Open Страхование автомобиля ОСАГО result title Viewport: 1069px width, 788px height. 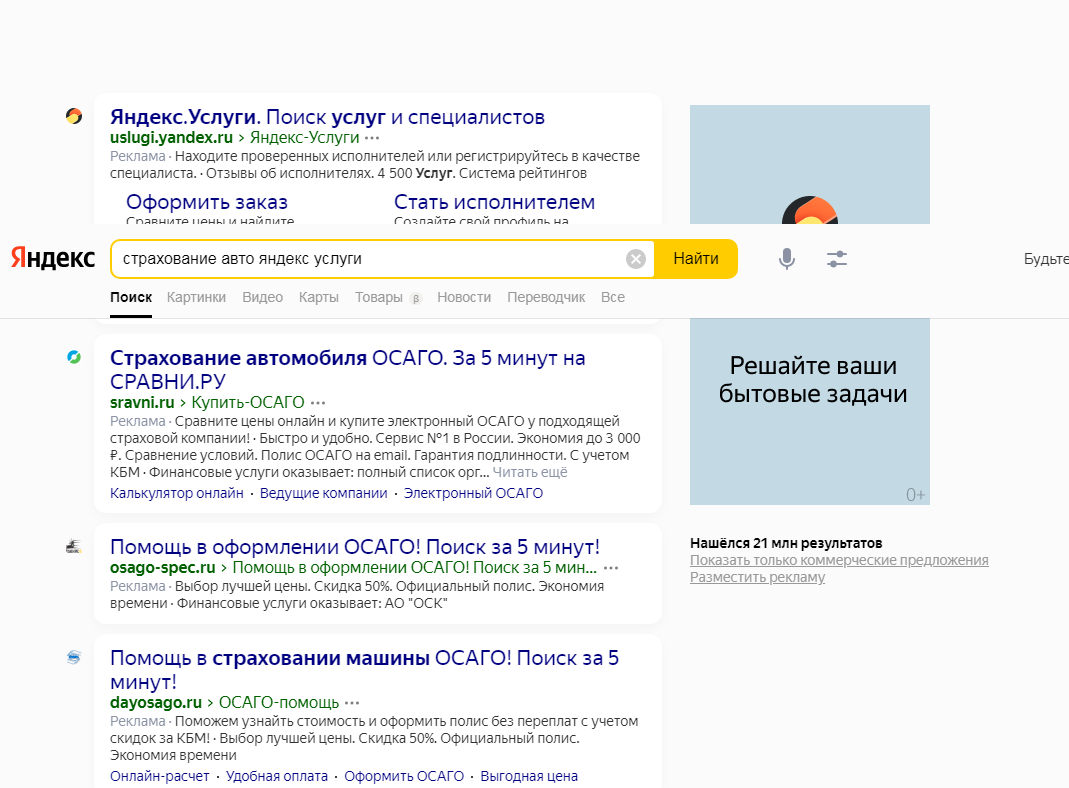click(348, 369)
